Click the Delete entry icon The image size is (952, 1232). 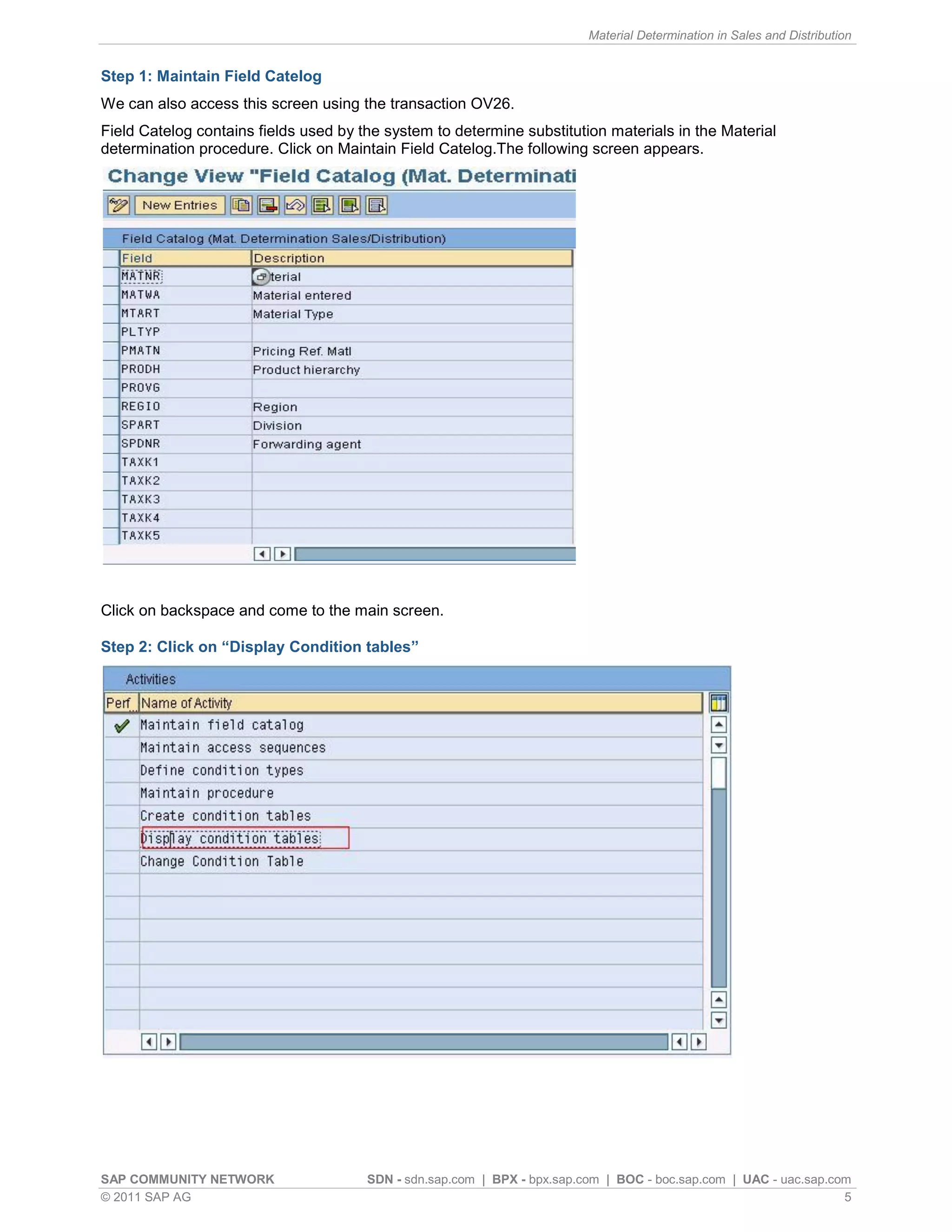point(268,205)
